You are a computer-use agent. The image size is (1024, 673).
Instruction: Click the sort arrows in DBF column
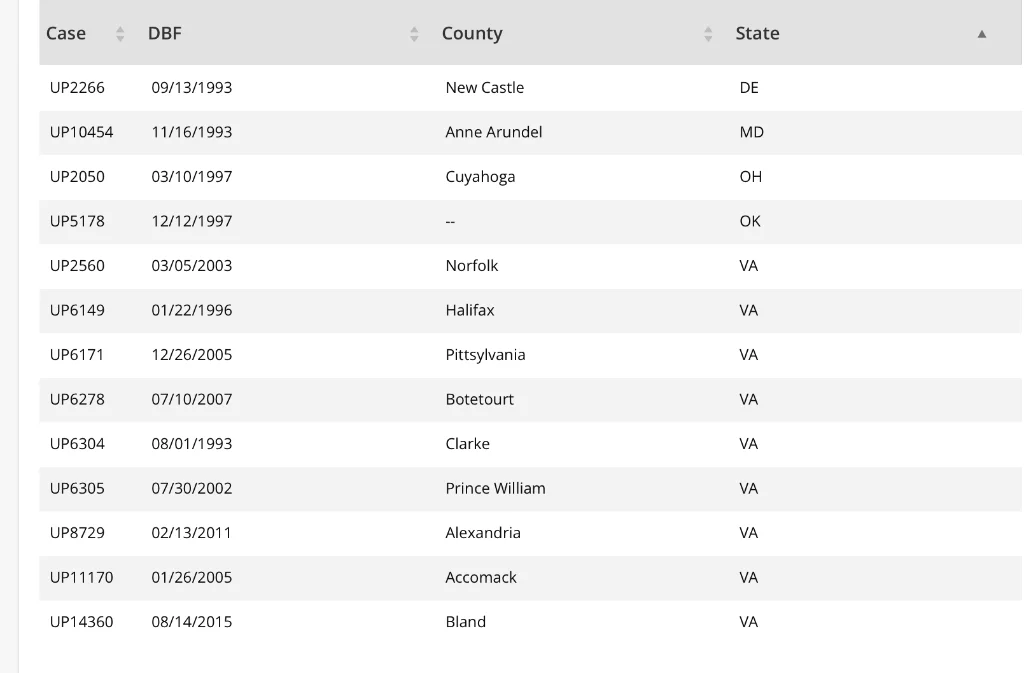tap(414, 34)
